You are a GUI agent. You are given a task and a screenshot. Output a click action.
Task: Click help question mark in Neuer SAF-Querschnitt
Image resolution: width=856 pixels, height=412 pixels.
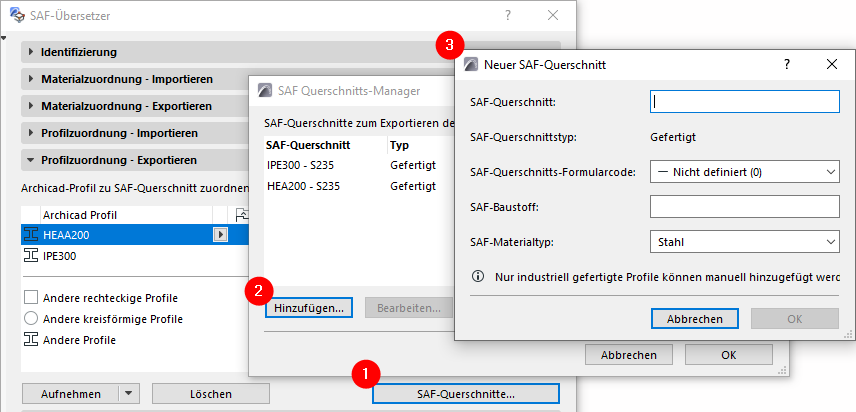787,64
